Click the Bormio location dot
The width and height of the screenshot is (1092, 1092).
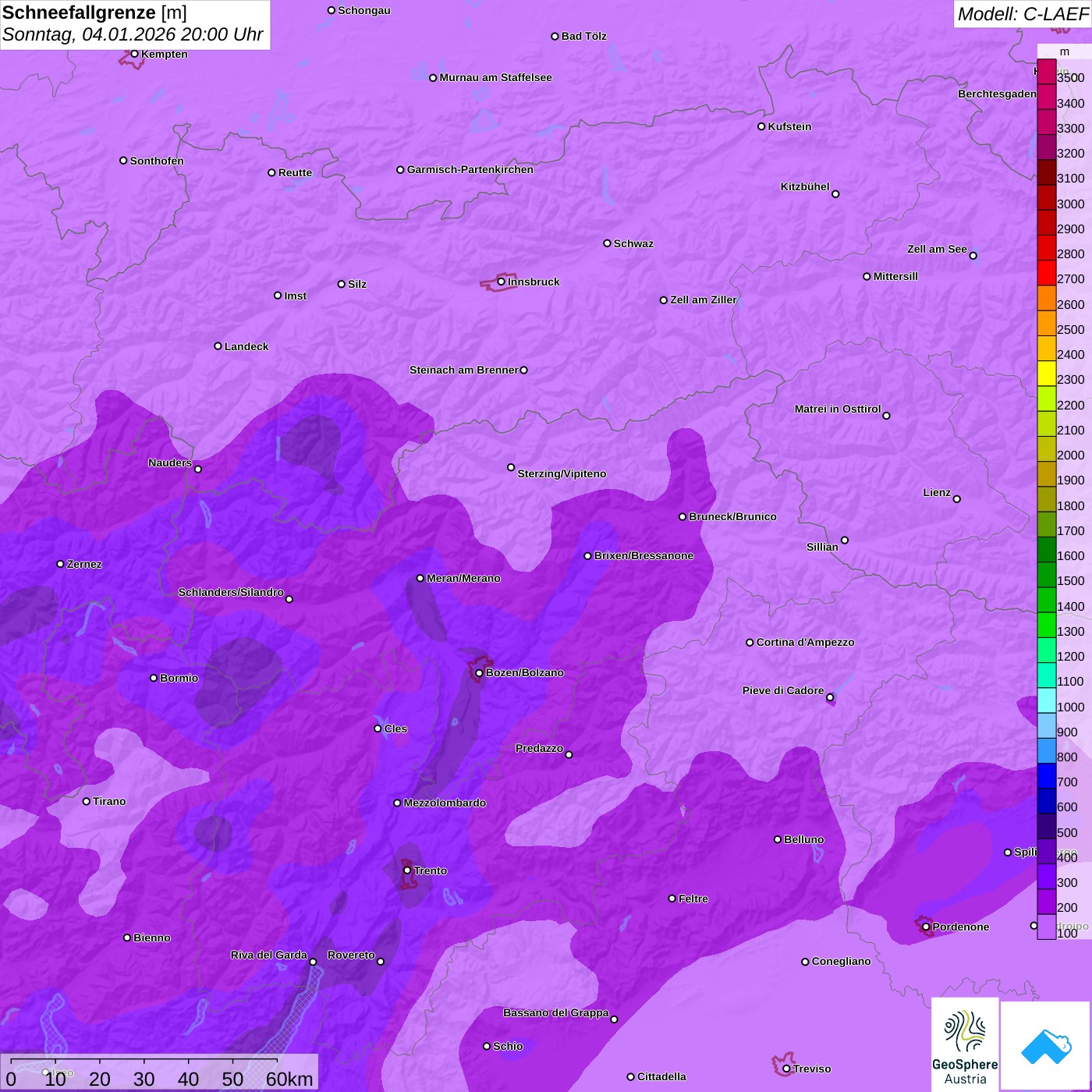(x=154, y=678)
